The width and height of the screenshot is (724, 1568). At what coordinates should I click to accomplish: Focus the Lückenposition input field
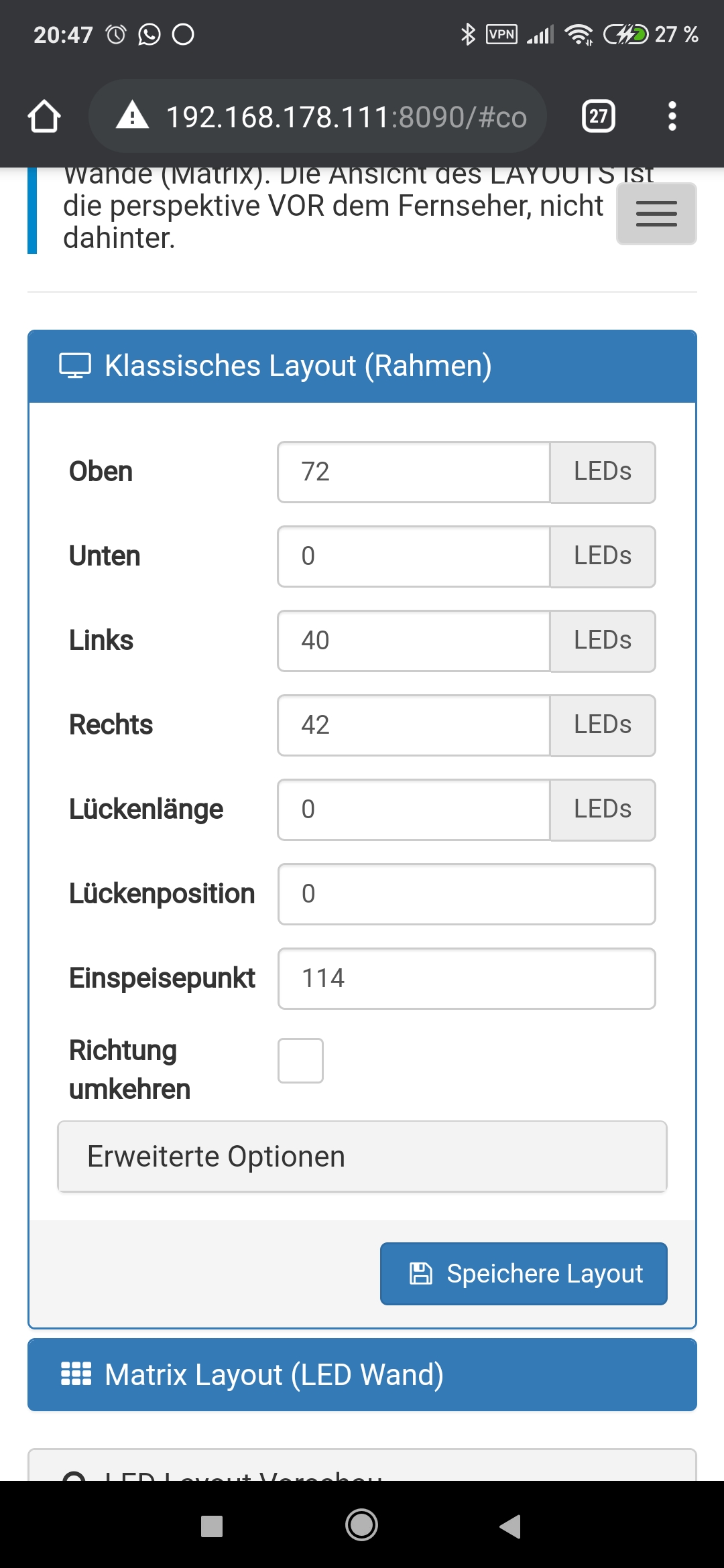tap(467, 894)
